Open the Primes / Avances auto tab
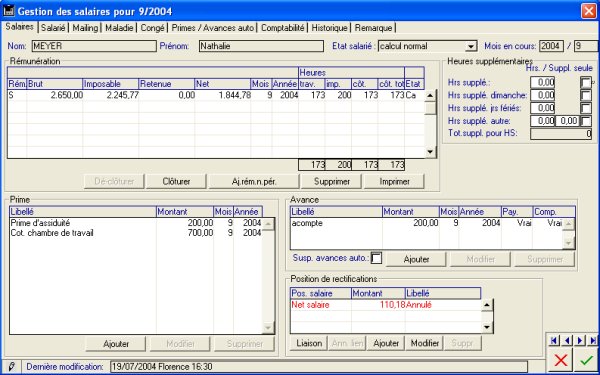 (x=213, y=28)
